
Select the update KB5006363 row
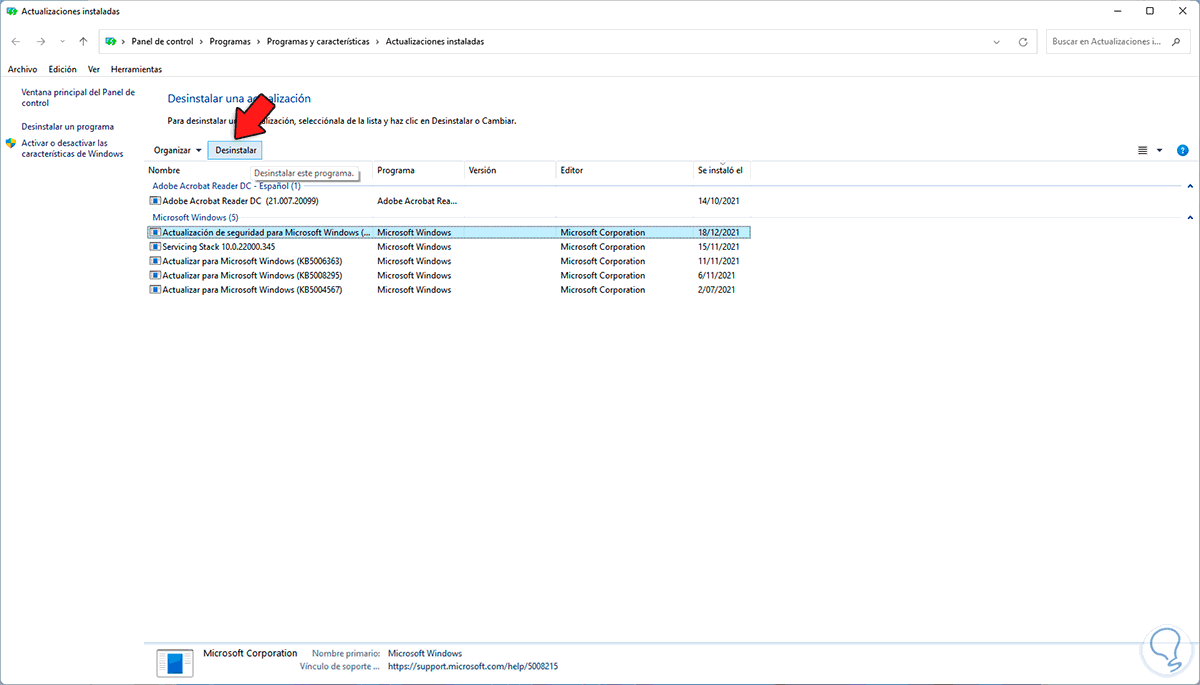(x=447, y=261)
